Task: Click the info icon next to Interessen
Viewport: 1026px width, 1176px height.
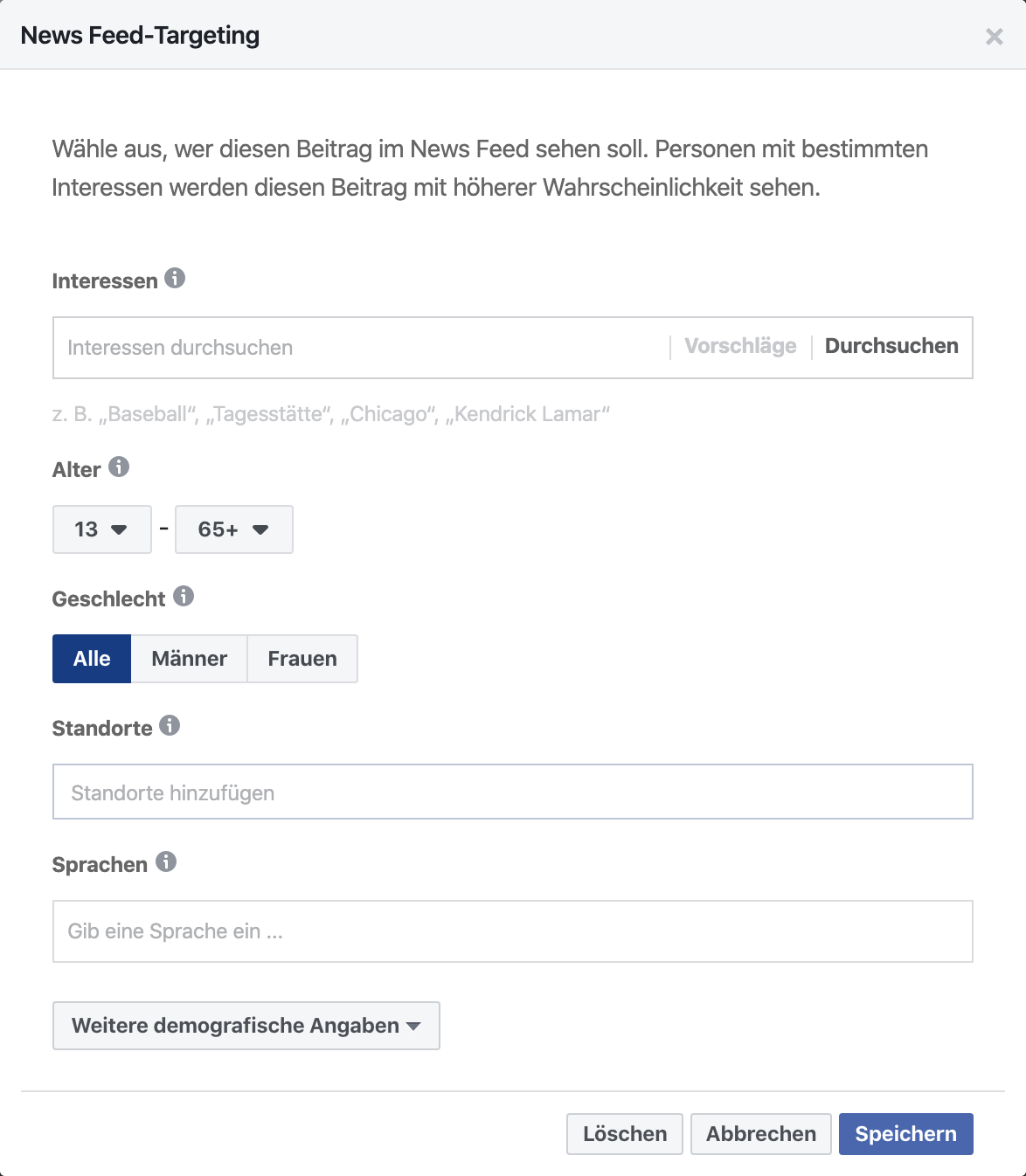Action: [x=175, y=278]
